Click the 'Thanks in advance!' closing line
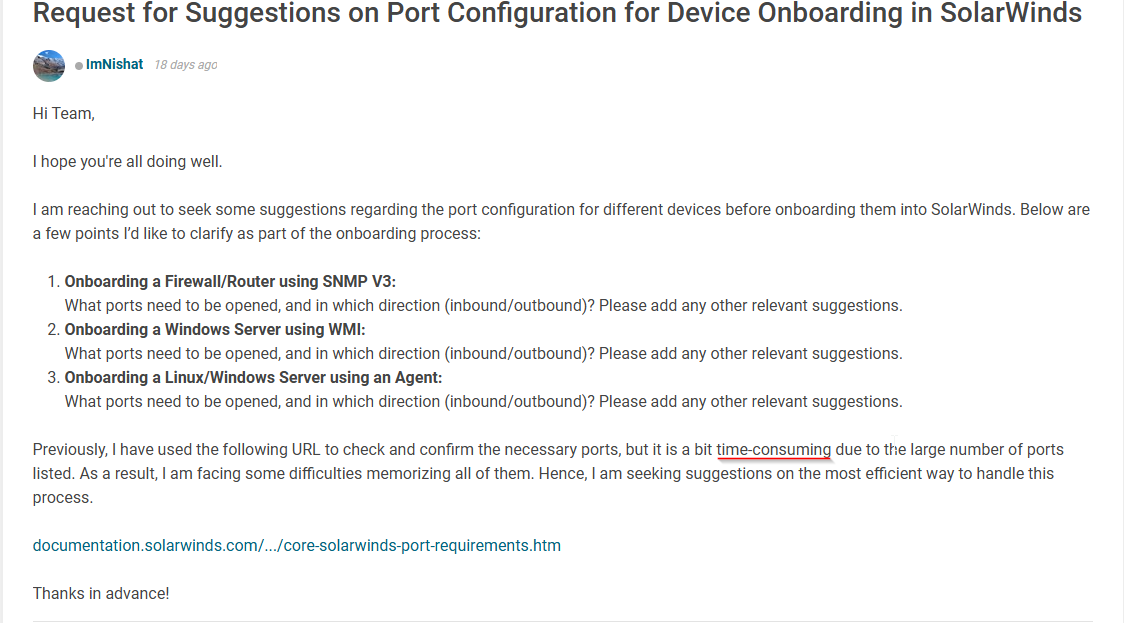The image size is (1124, 623). point(101,594)
